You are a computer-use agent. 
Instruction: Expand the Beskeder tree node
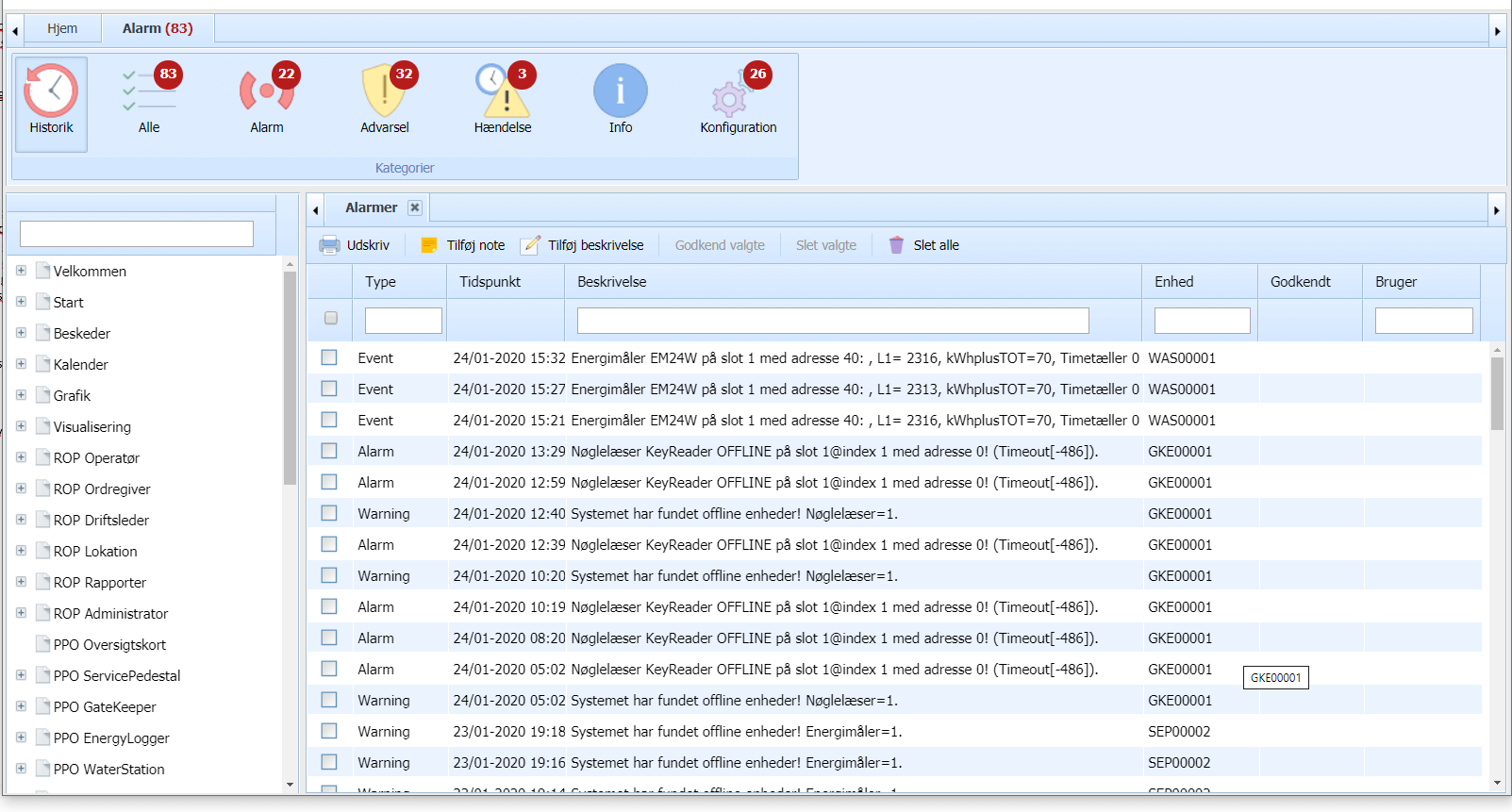pos(21,333)
